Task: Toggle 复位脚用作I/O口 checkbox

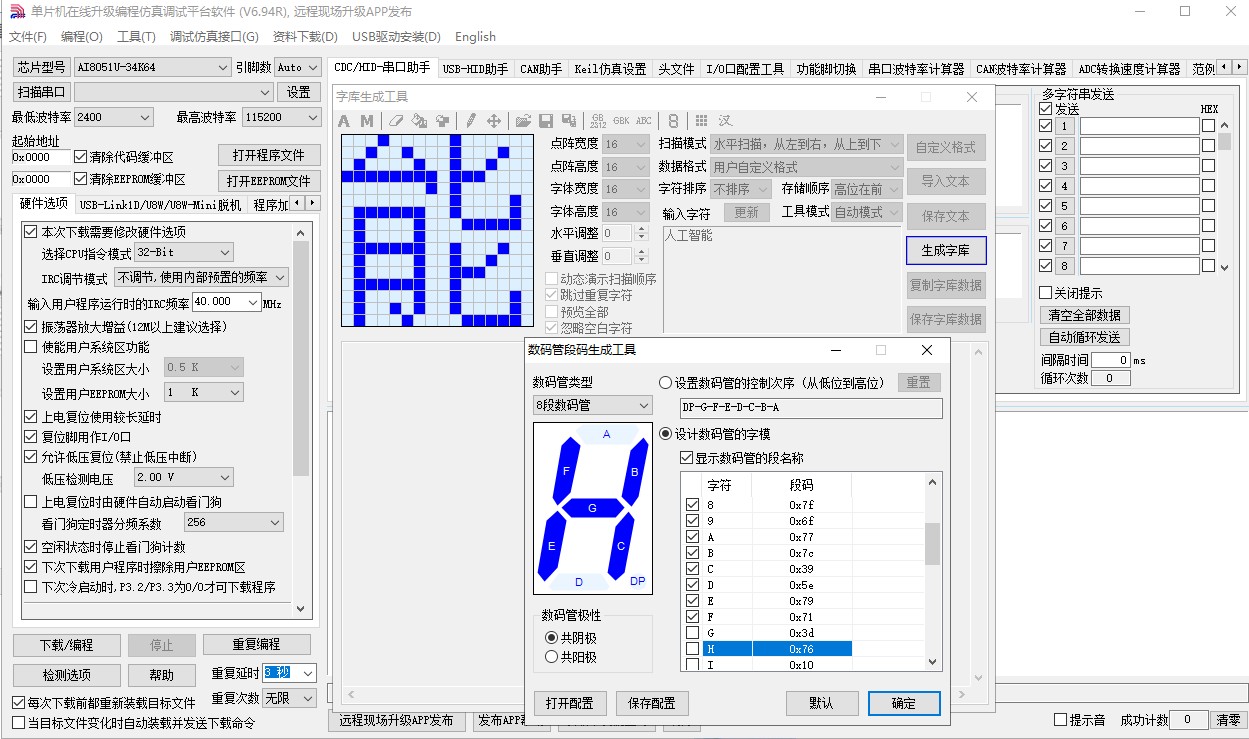Action: tap(30, 437)
